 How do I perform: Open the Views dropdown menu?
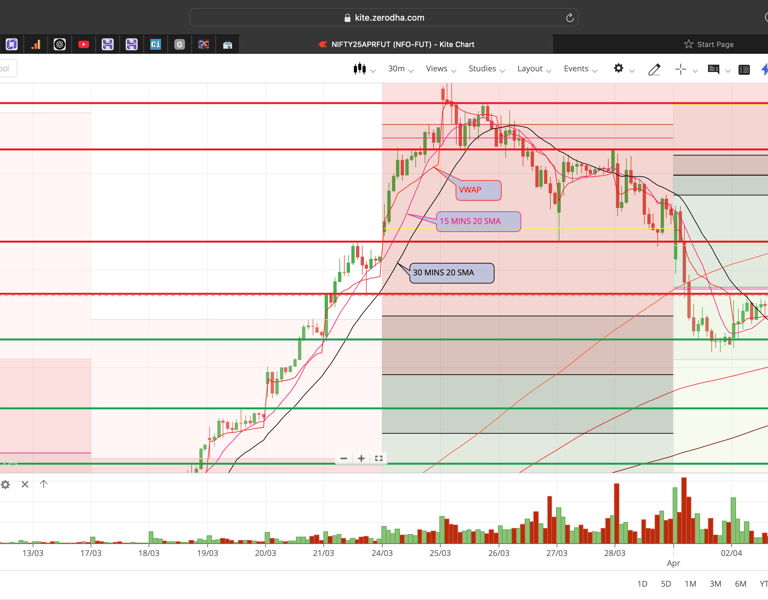440,69
